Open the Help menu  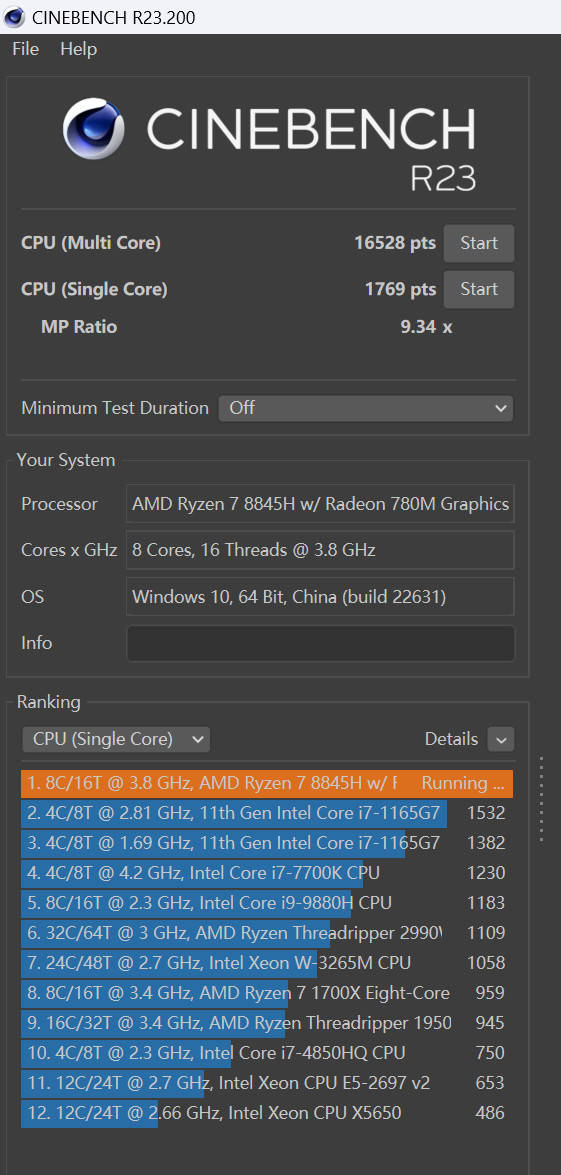coord(79,49)
